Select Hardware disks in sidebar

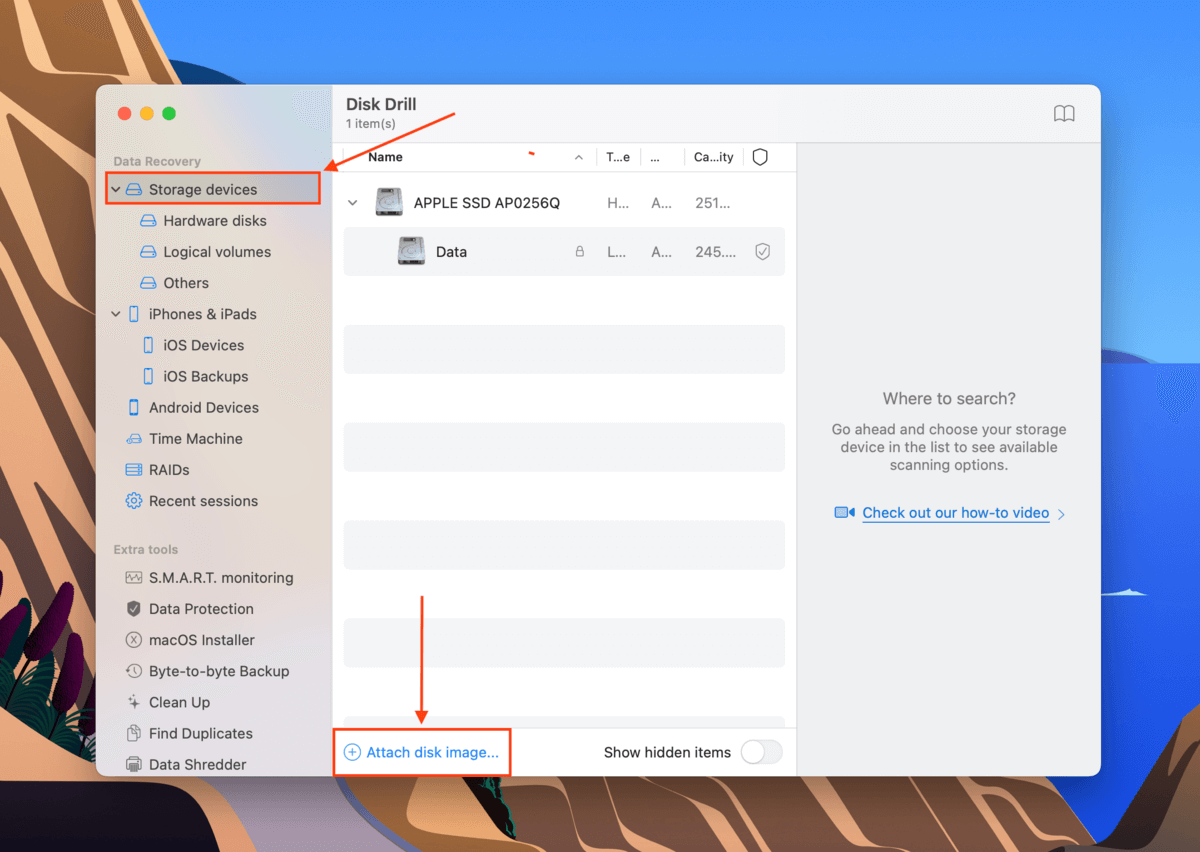(x=215, y=221)
